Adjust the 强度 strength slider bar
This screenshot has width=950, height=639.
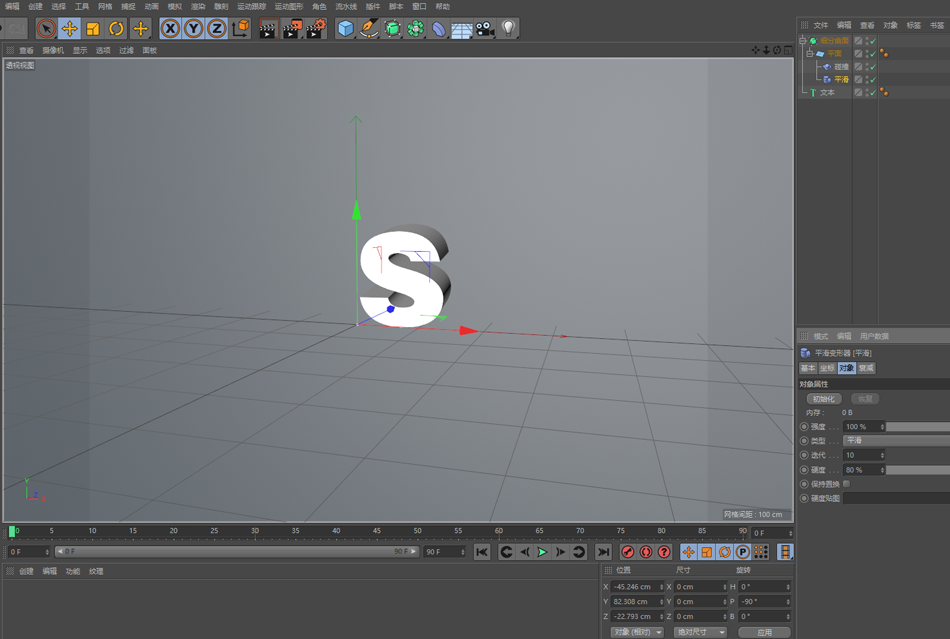(918, 426)
